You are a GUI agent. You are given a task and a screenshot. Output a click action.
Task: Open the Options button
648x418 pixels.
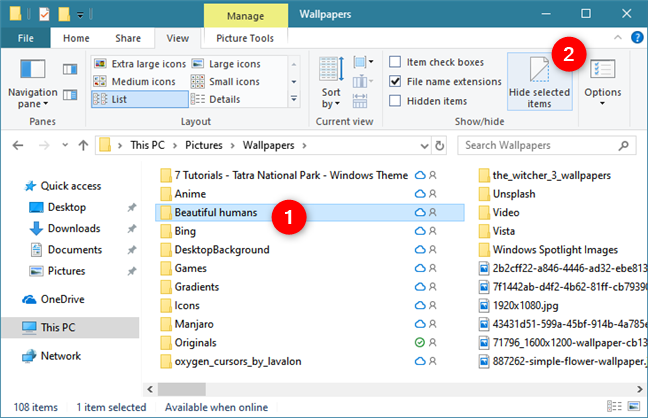(603, 82)
